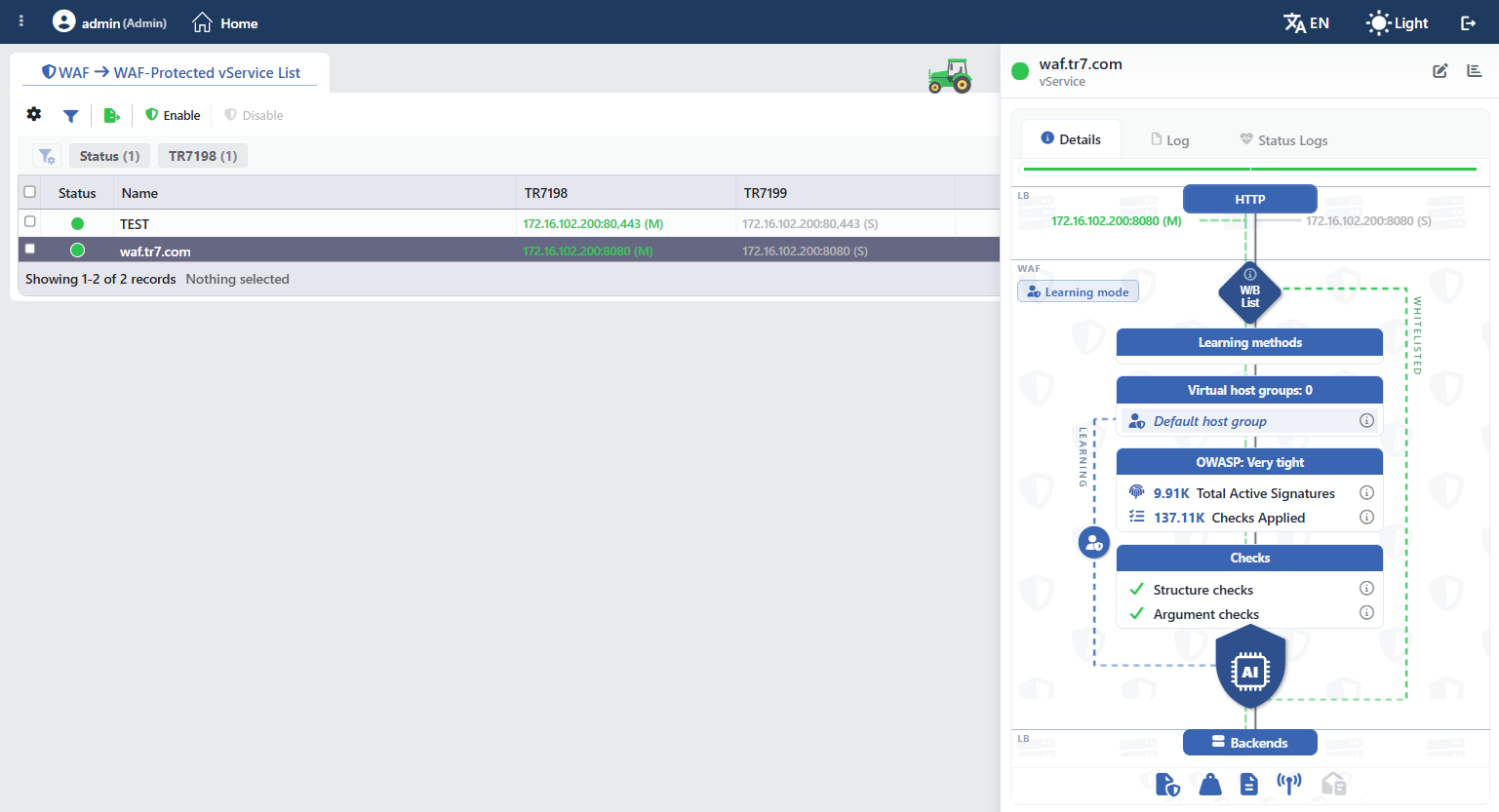Click the panel header green status indicator

point(1020,70)
